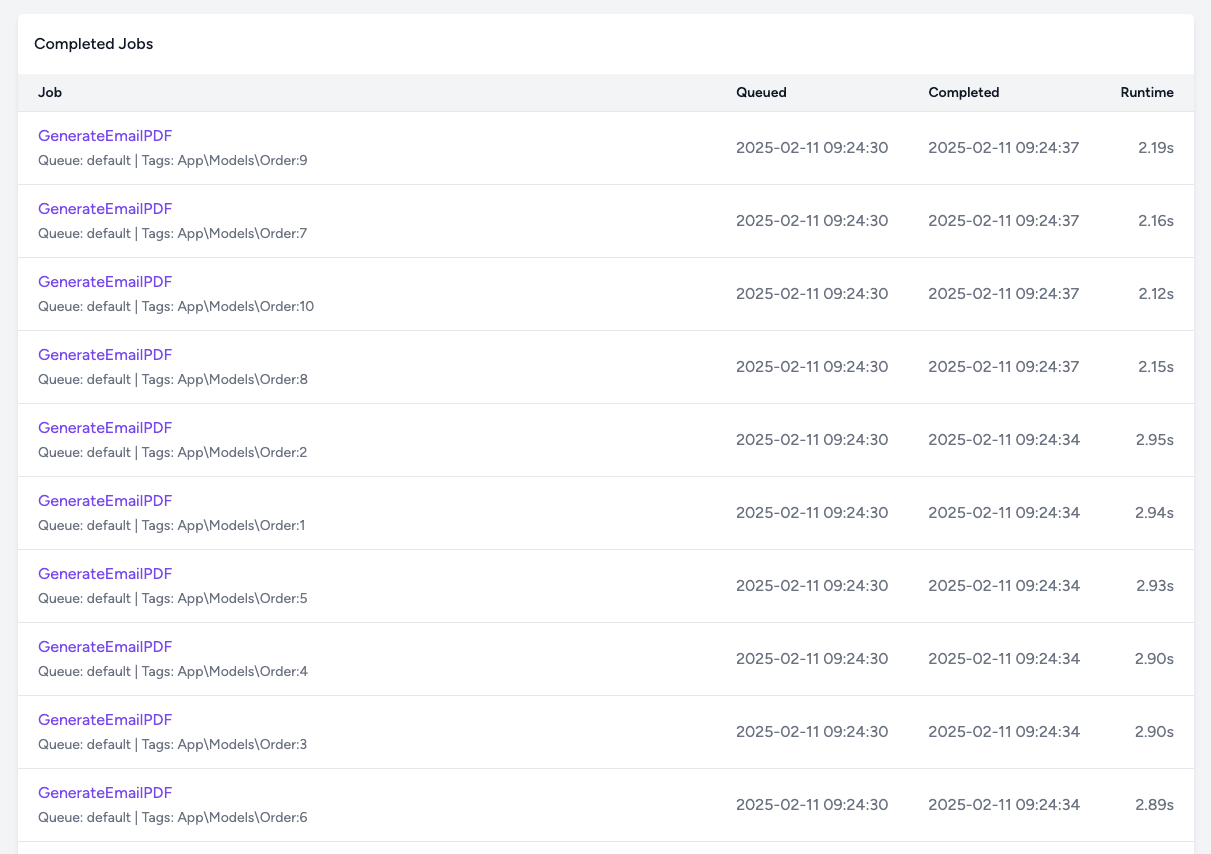Select the 2.93s runtime value

point(1154,586)
